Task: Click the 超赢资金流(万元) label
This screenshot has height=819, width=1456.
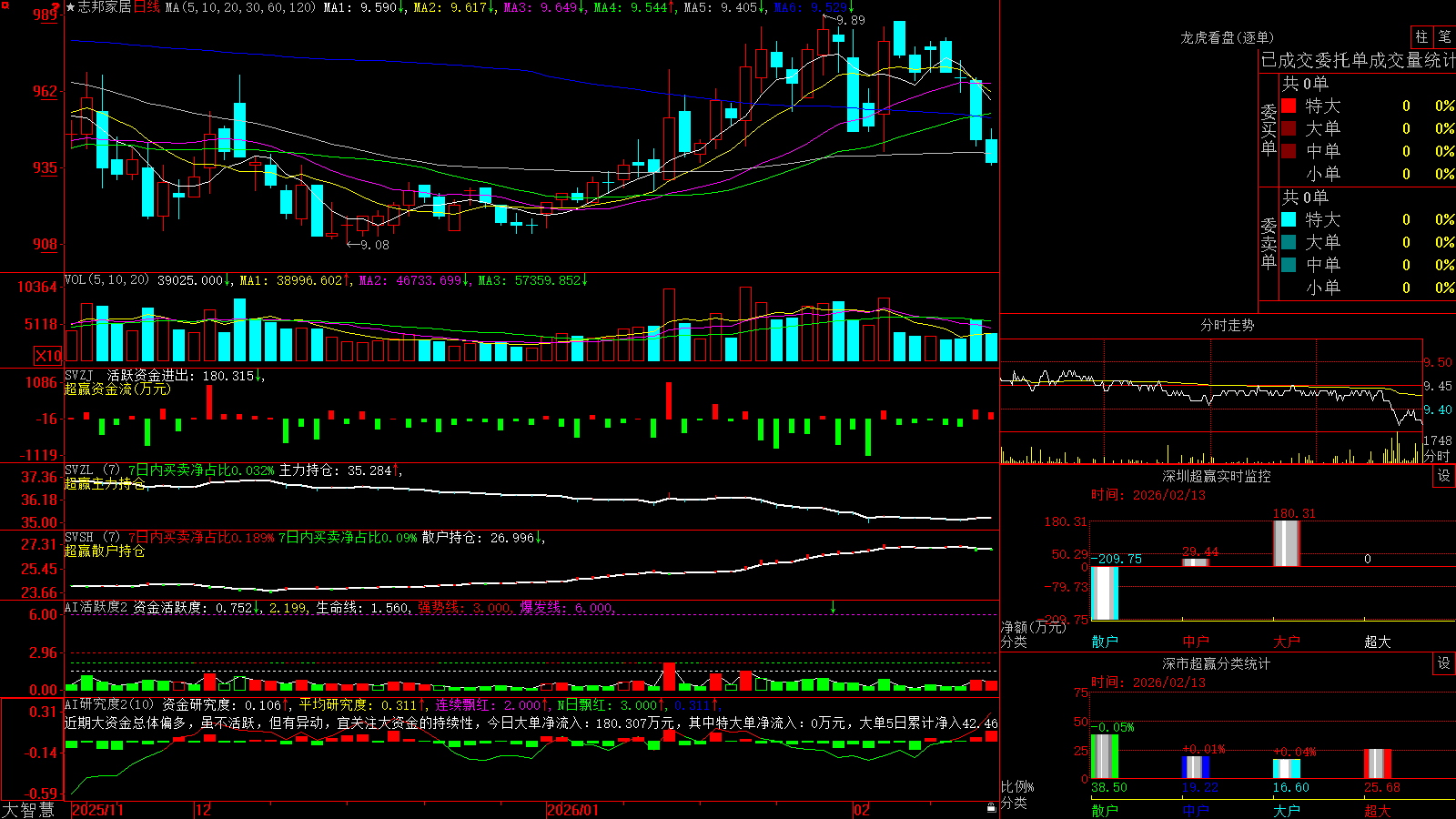Action: pyautogui.click(x=117, y=389)
